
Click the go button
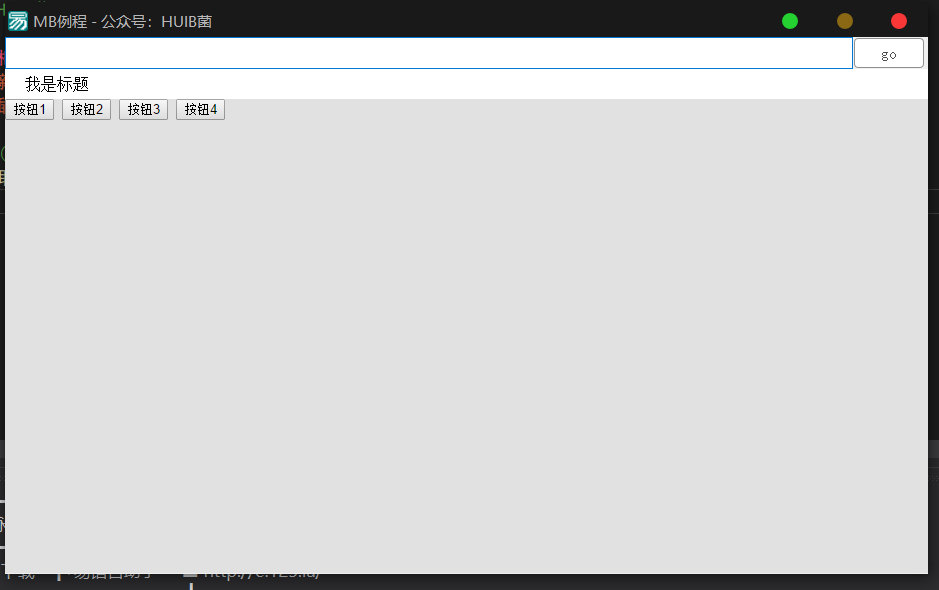coord(889,53)
